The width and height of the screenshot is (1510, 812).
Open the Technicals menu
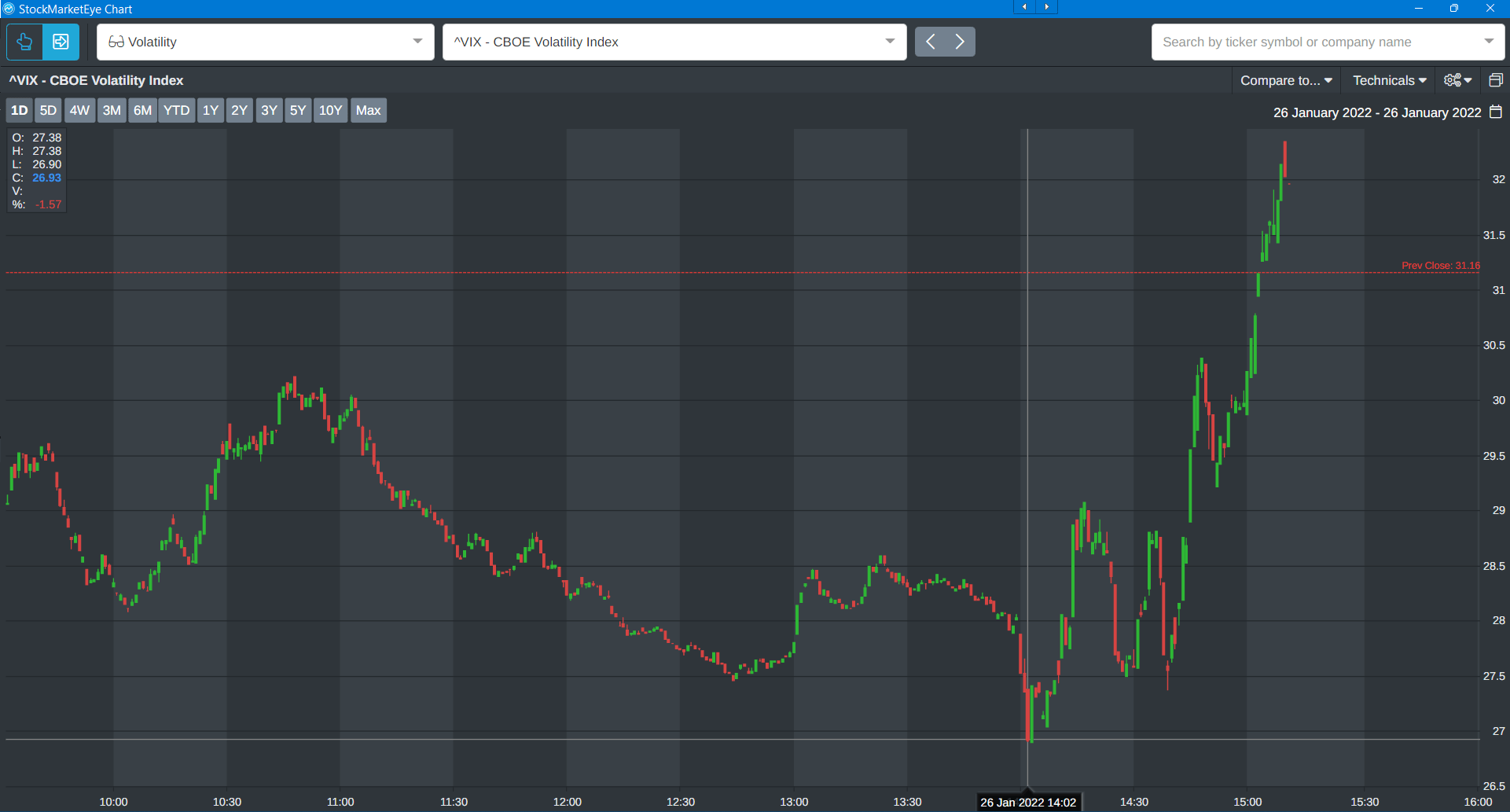(x=1389, y=80)
